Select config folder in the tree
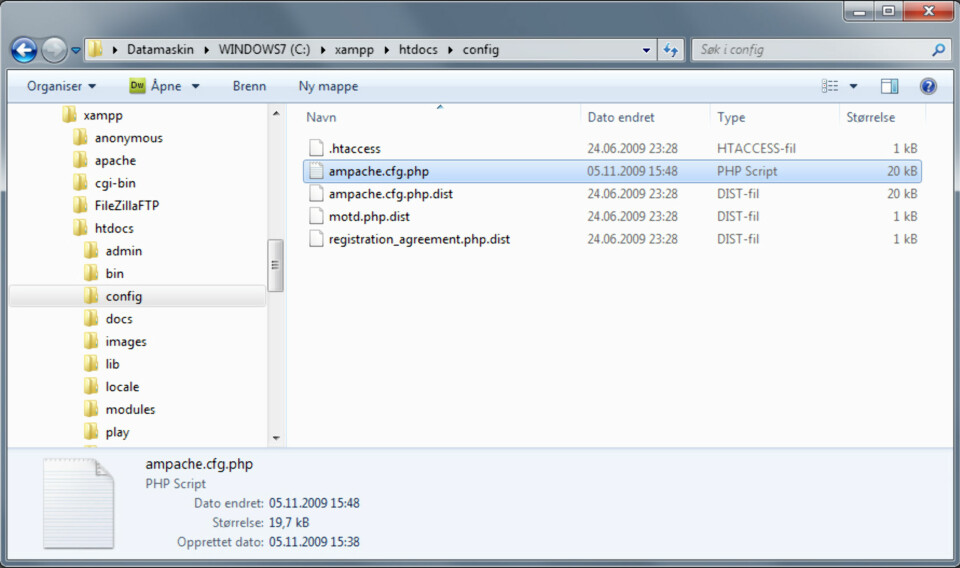The image size is (960, 568). click(x=138, y=296)
